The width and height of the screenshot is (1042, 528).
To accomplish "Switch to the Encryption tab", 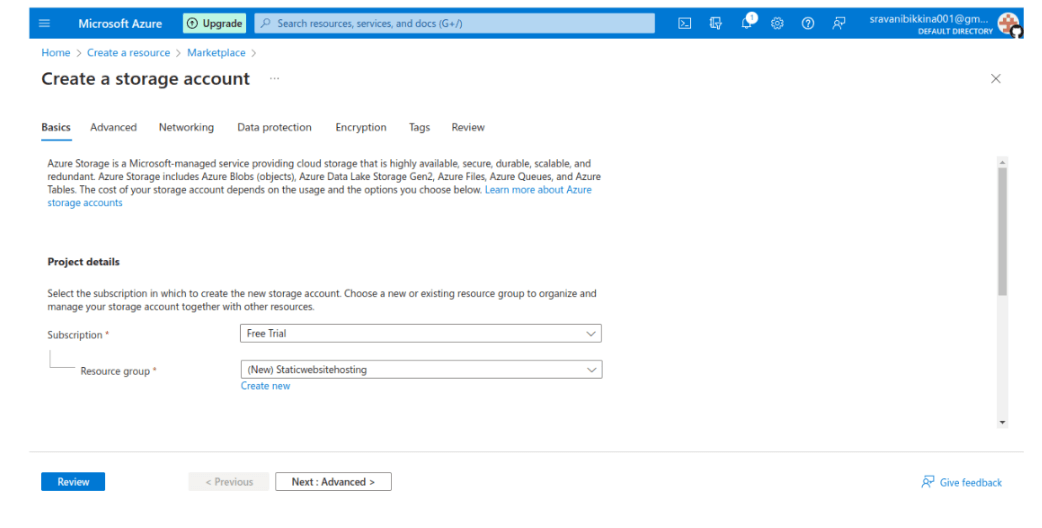I will pos(361,128).
